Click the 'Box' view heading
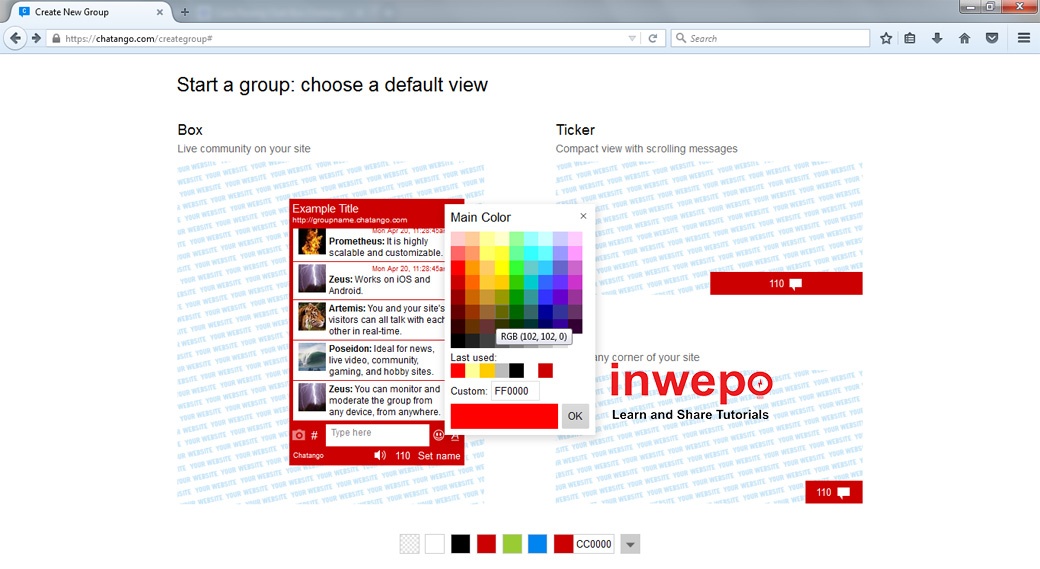 click(x=190, y=130)
